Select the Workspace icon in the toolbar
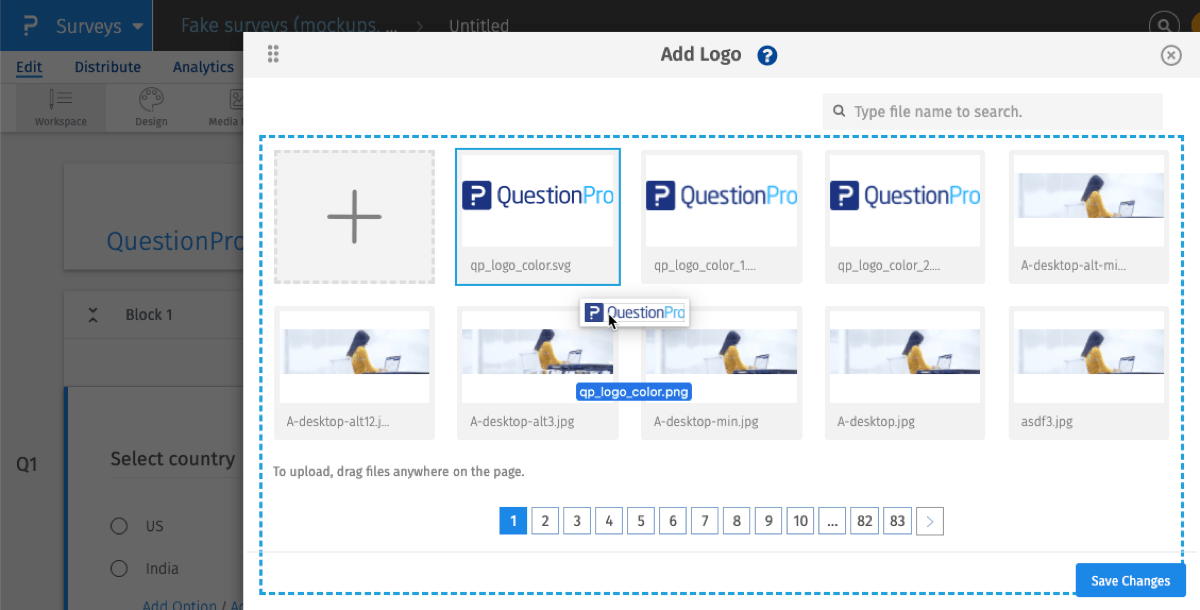 coord(60,100)
